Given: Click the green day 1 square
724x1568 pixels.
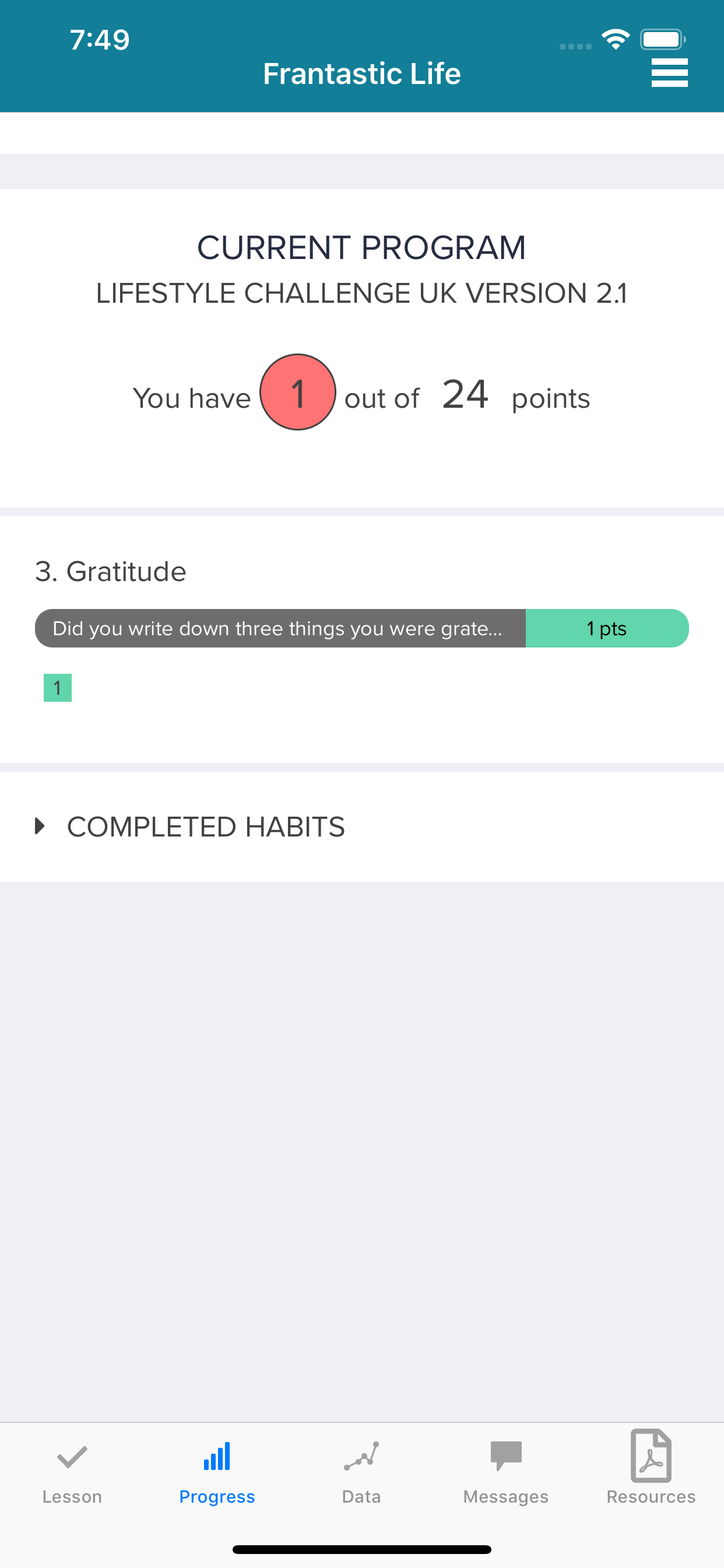Looking at the screenshot, I should [58, 688].
